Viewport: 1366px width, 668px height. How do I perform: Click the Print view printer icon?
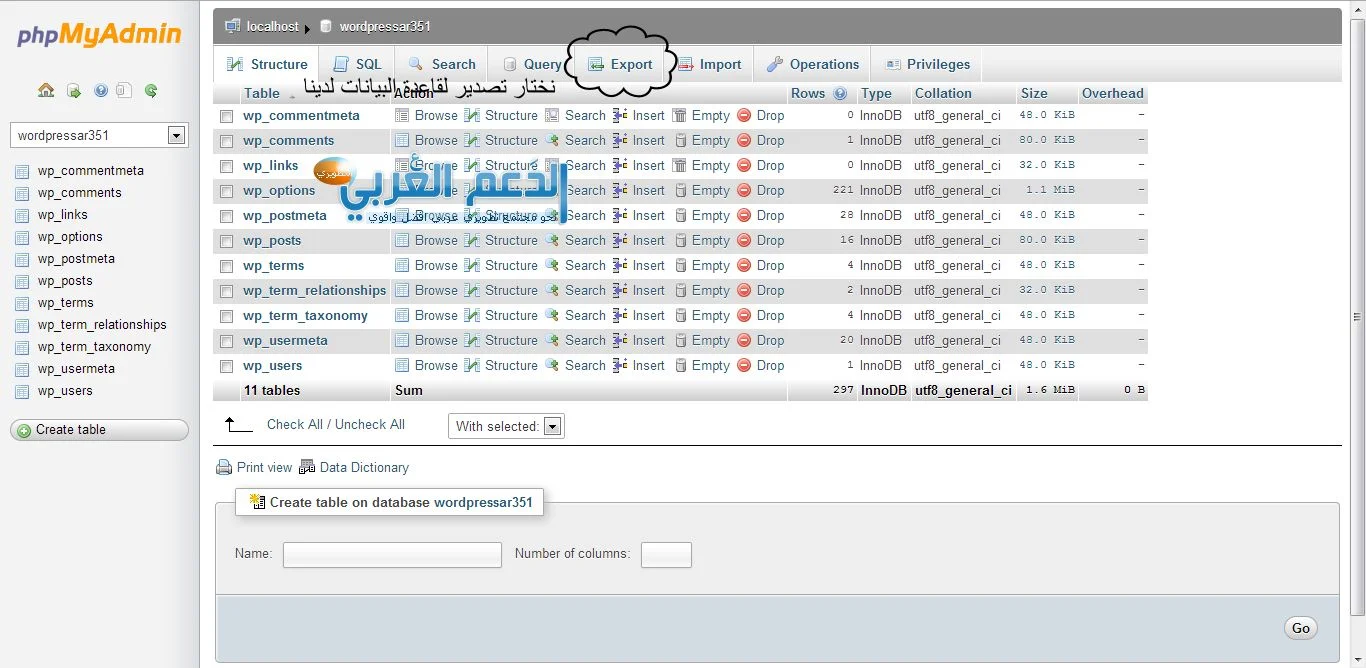point(225,467)
